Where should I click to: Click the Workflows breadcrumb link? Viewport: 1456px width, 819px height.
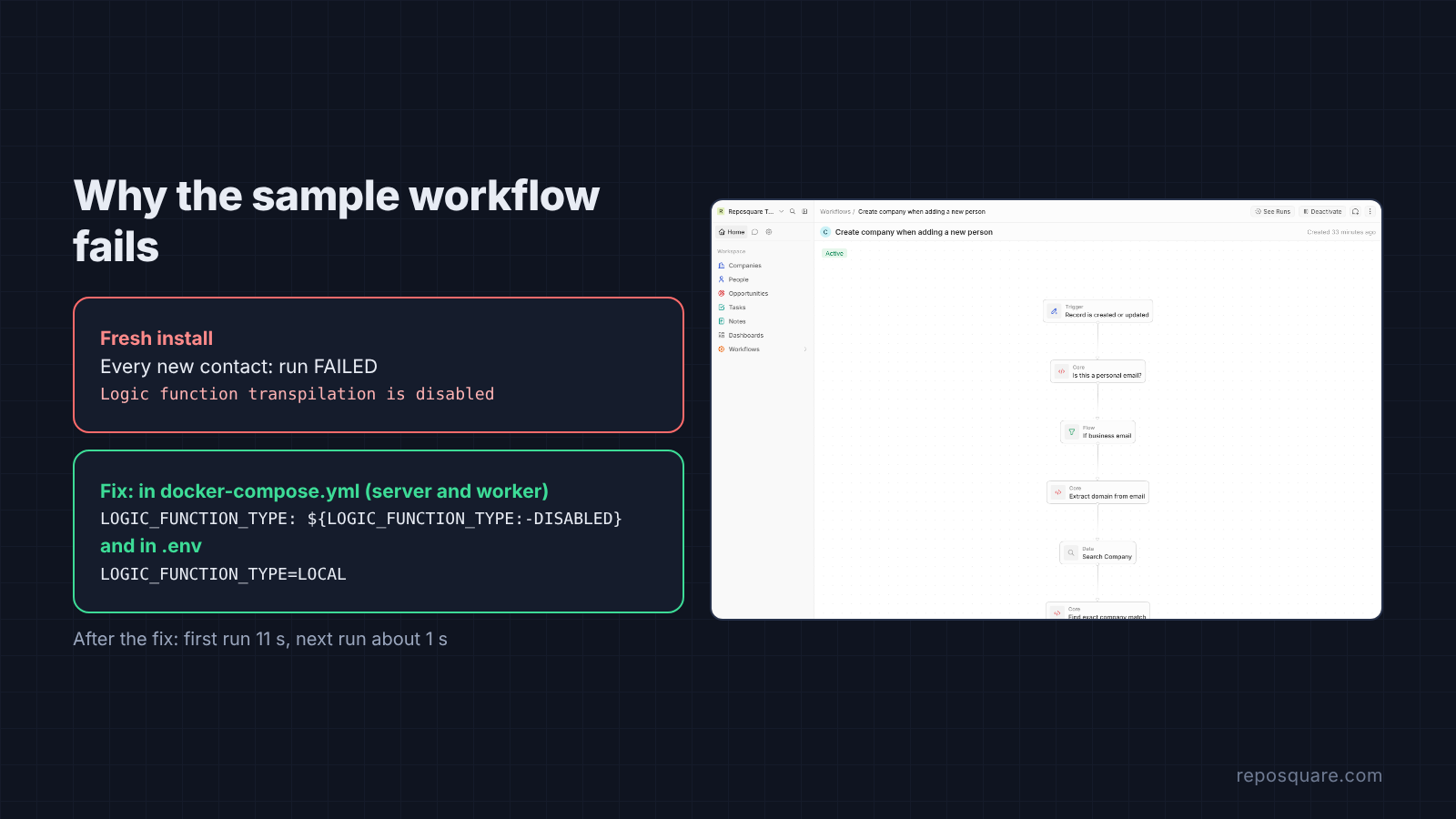tap(835, 211)
